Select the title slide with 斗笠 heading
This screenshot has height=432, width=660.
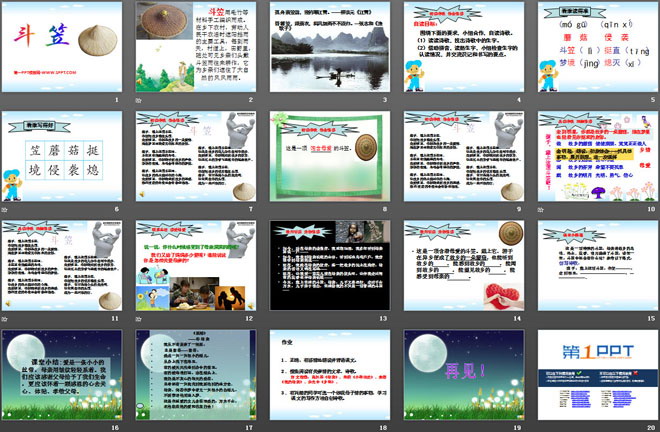tap(61, 48)
